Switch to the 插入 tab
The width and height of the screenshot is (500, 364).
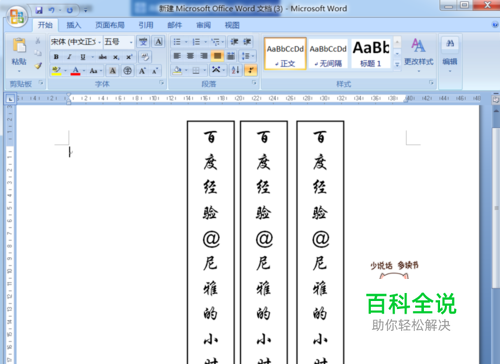coord(74,25)
